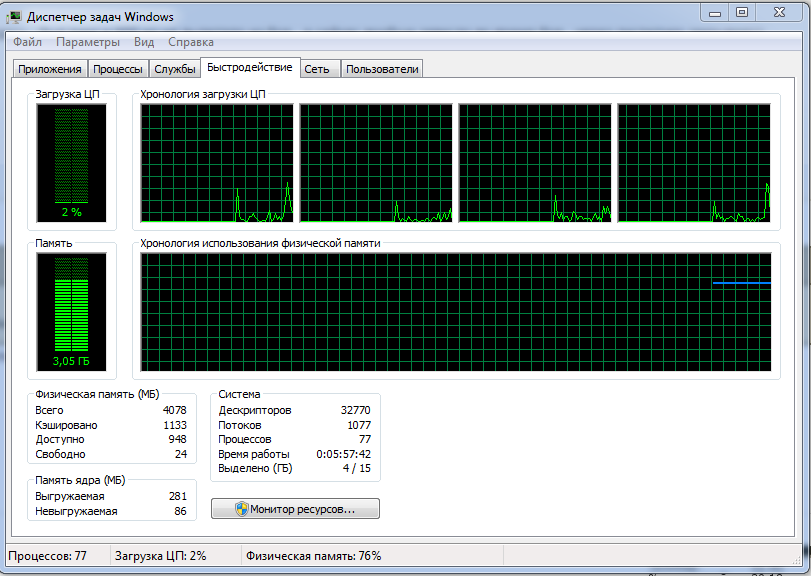Switch to the Пользователи tab
The width and height of the screenshot is (811, 576).
pyautogui.click(x=382, y=69)
